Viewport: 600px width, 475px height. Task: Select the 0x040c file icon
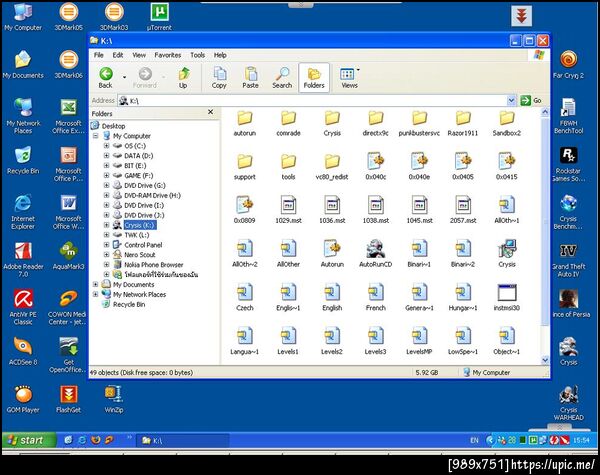tap(375, 161)
